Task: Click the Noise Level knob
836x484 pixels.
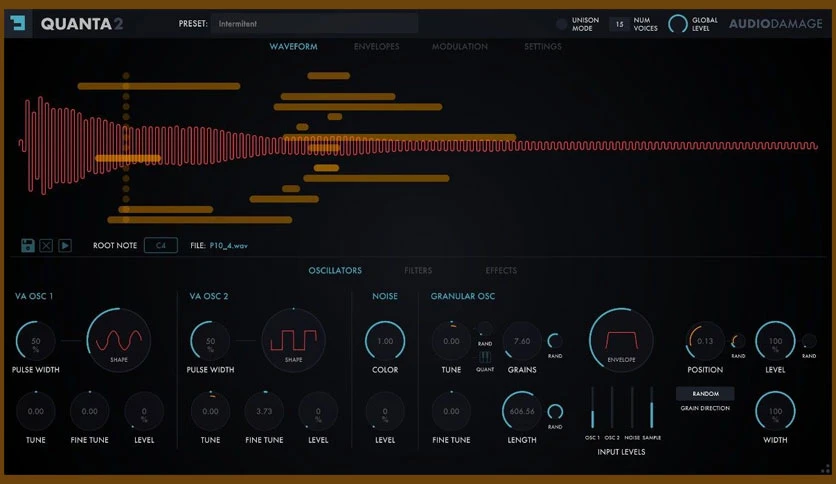Action: coord(385,412)
